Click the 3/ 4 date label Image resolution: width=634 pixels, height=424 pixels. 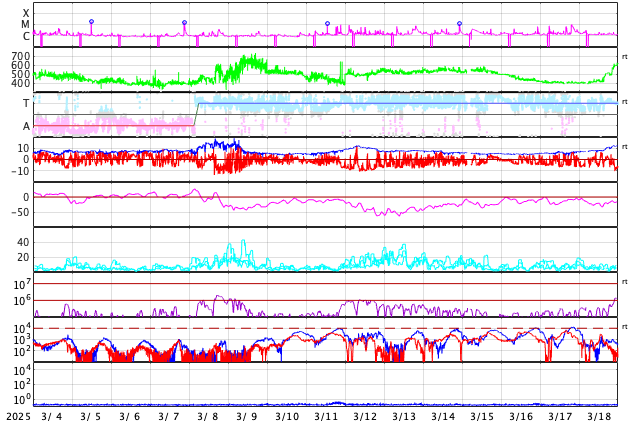52,416
